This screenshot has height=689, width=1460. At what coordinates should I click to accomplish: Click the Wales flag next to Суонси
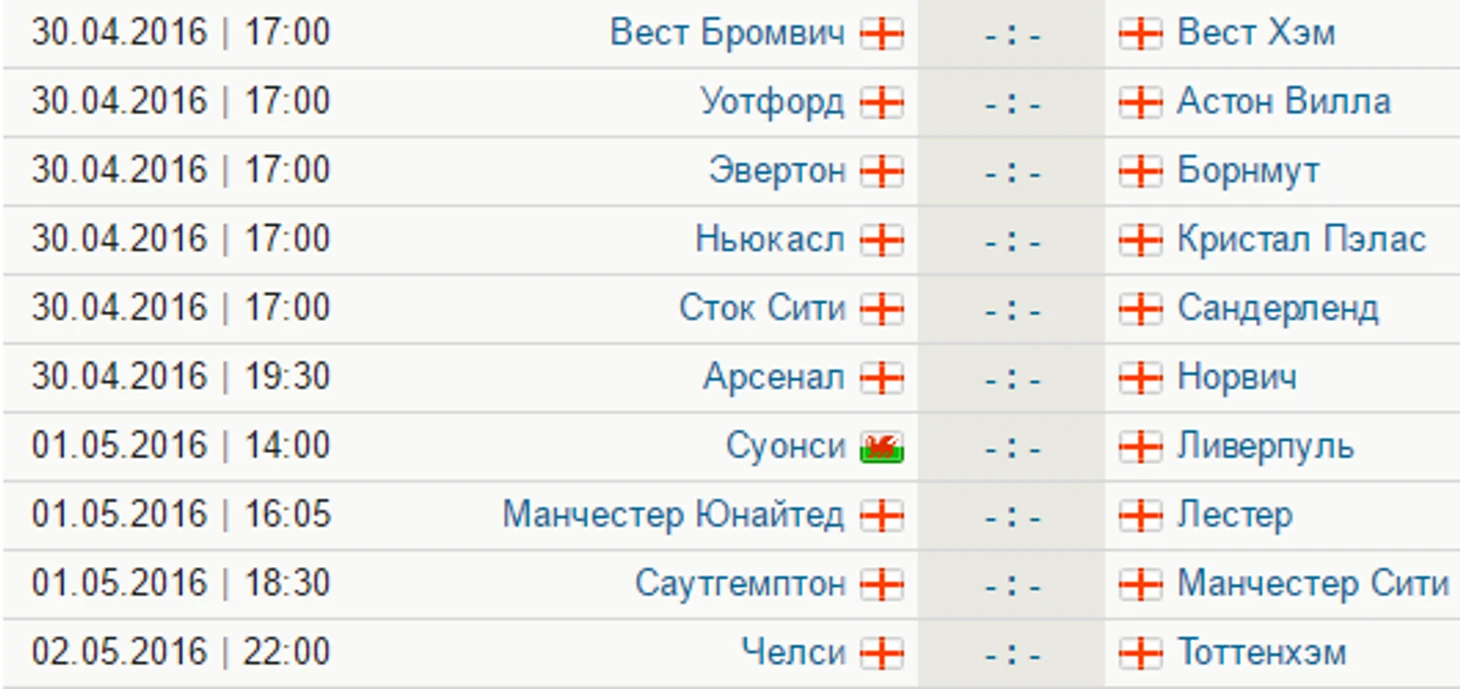tap(882, 447)
